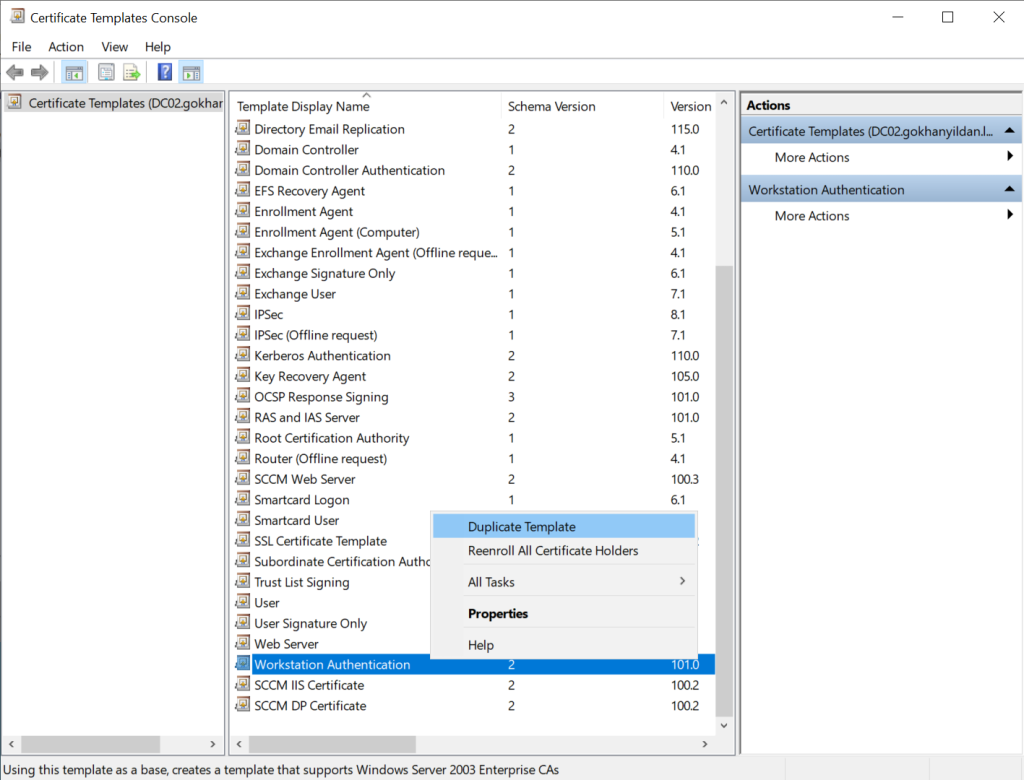Viewport: 1024px width, 780px height.
Task: Click the Certificate Templates Console title icon
Action: pos(18,16)
